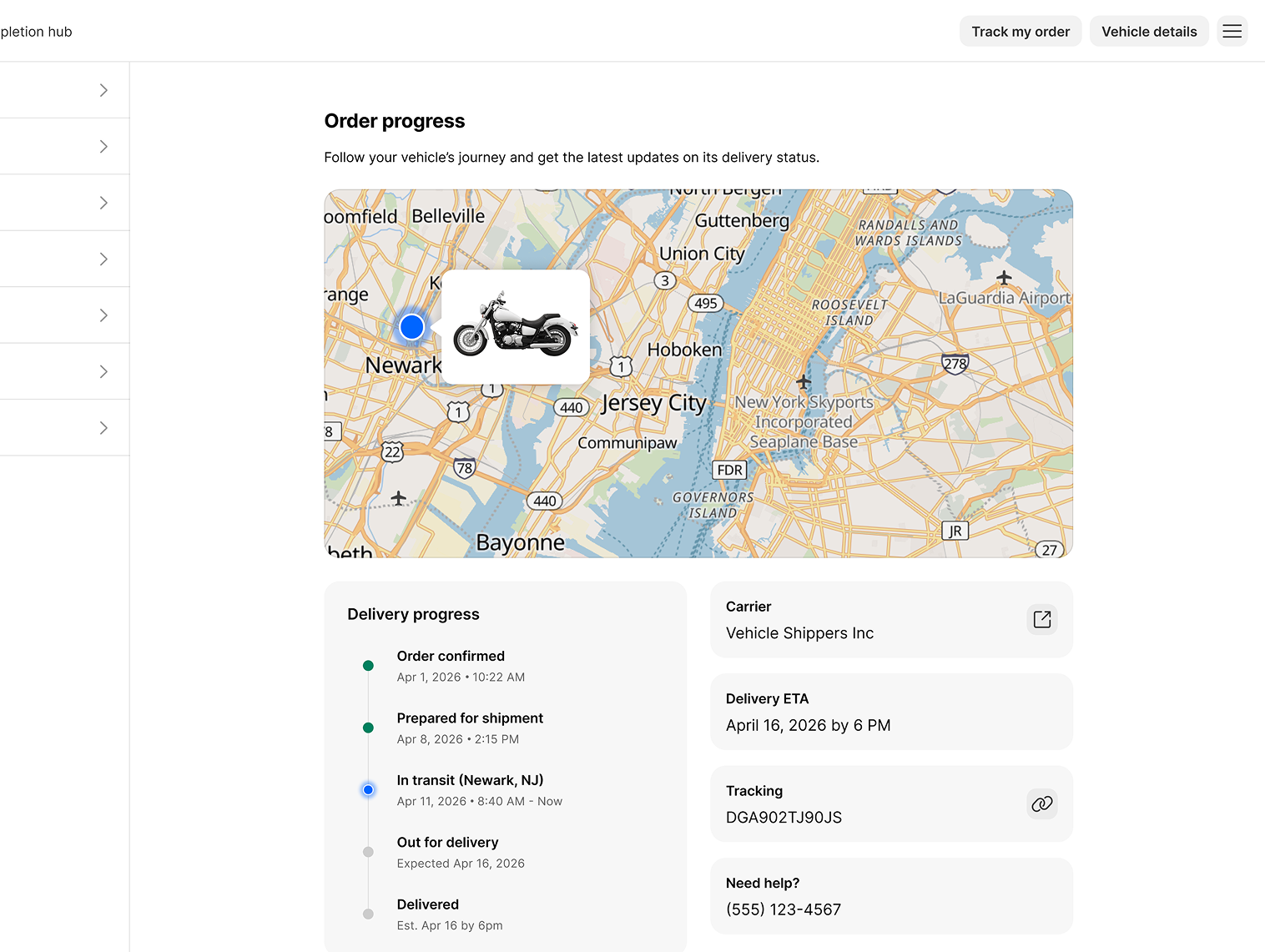Open the last sidebar section chevron
The width and height of the screenshot is (1265, 952).
[103, 427]
